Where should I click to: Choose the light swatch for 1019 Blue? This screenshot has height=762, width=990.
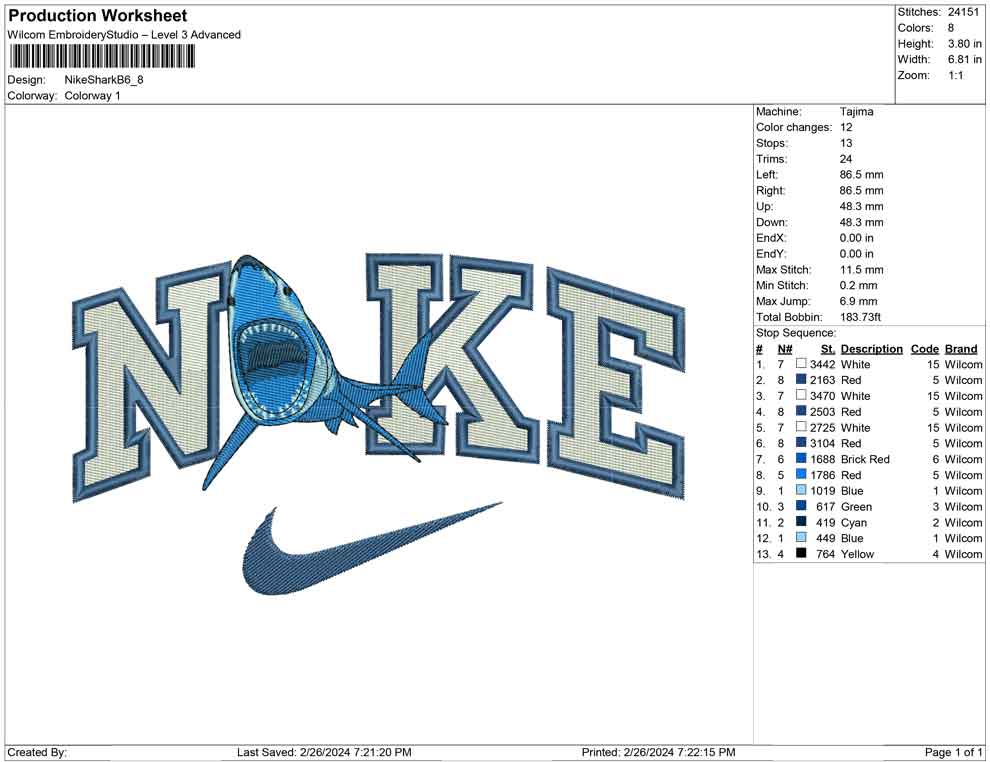tap(801, 490)
